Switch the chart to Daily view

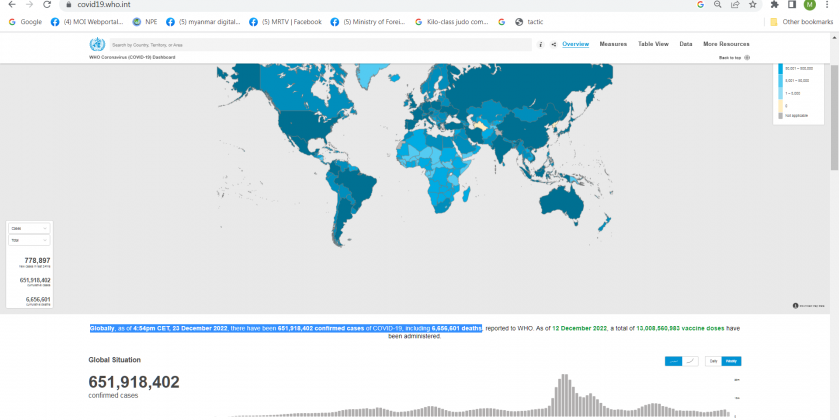713,361
